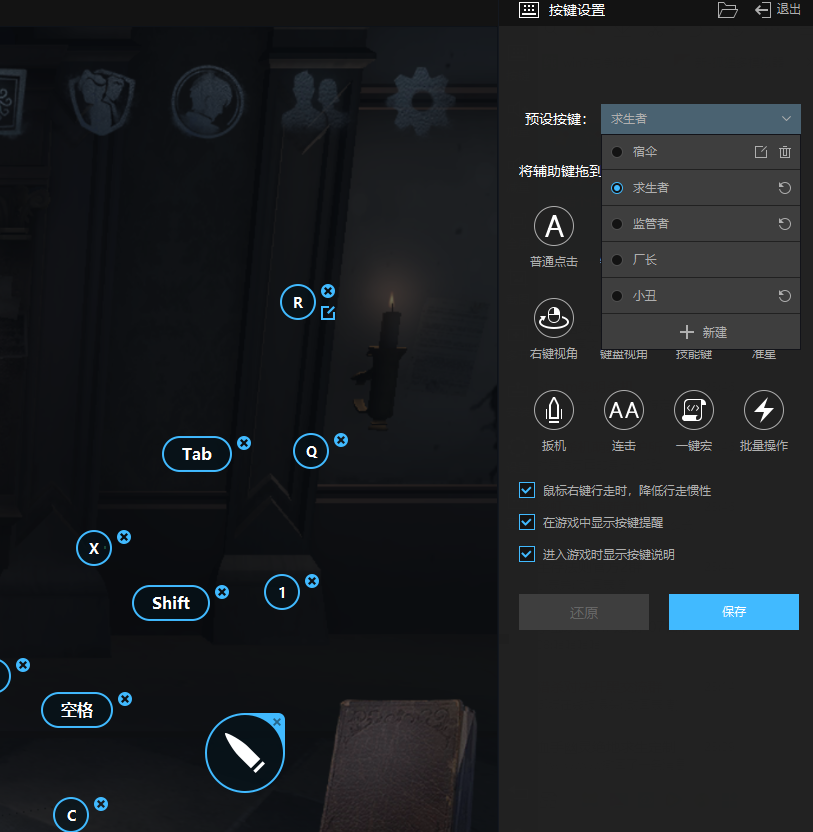
Task: Reset the 监管者 preset to default
Action: [785, 224]
